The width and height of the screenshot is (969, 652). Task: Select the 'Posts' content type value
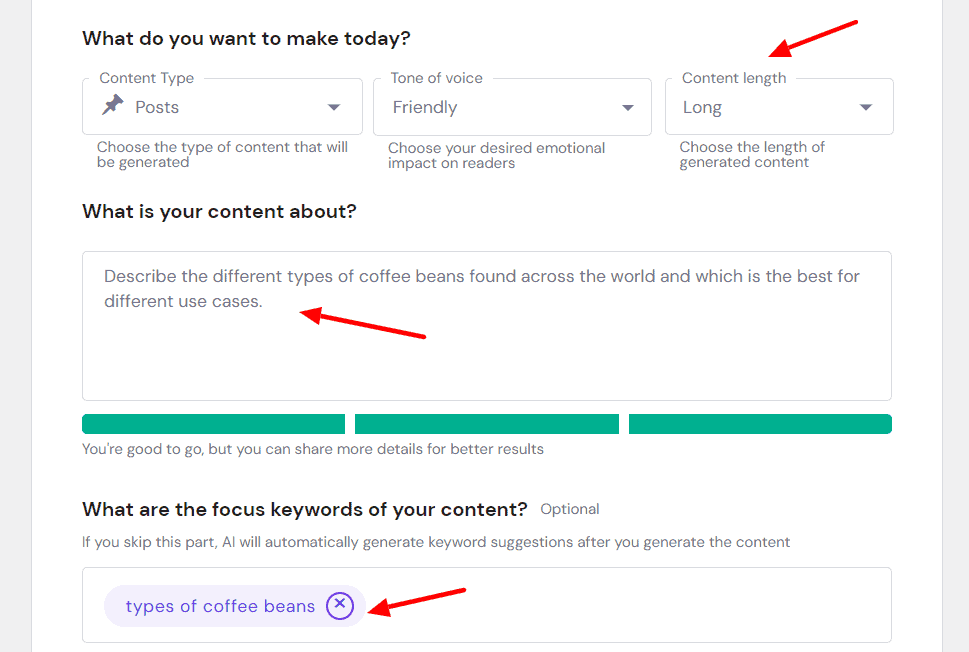pyautogui.click(x=157, y=108)
